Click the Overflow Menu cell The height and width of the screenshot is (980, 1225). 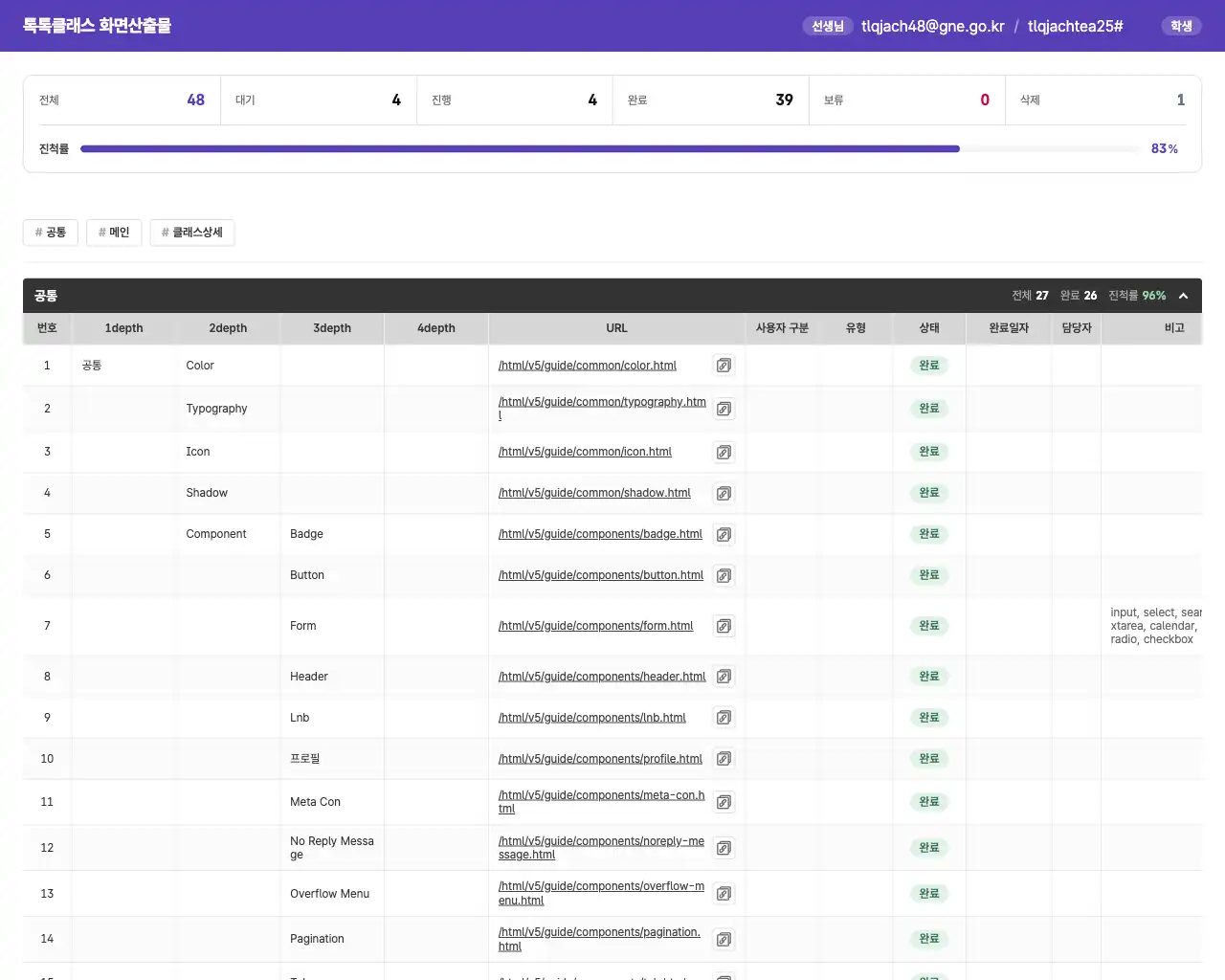point(330,894)
